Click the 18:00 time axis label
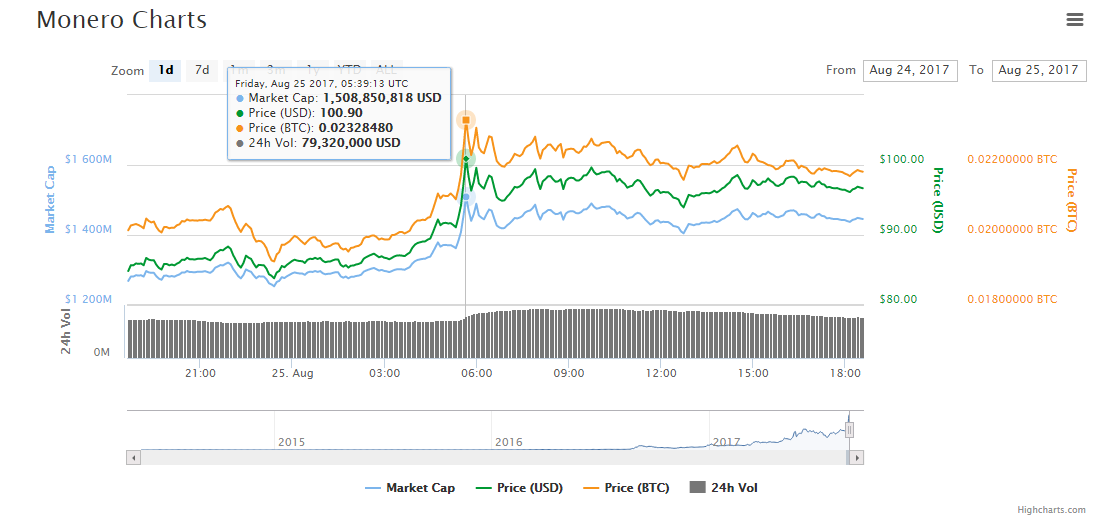The width and height of the screenshot is (1101, 525). click(x=845, y=373)
